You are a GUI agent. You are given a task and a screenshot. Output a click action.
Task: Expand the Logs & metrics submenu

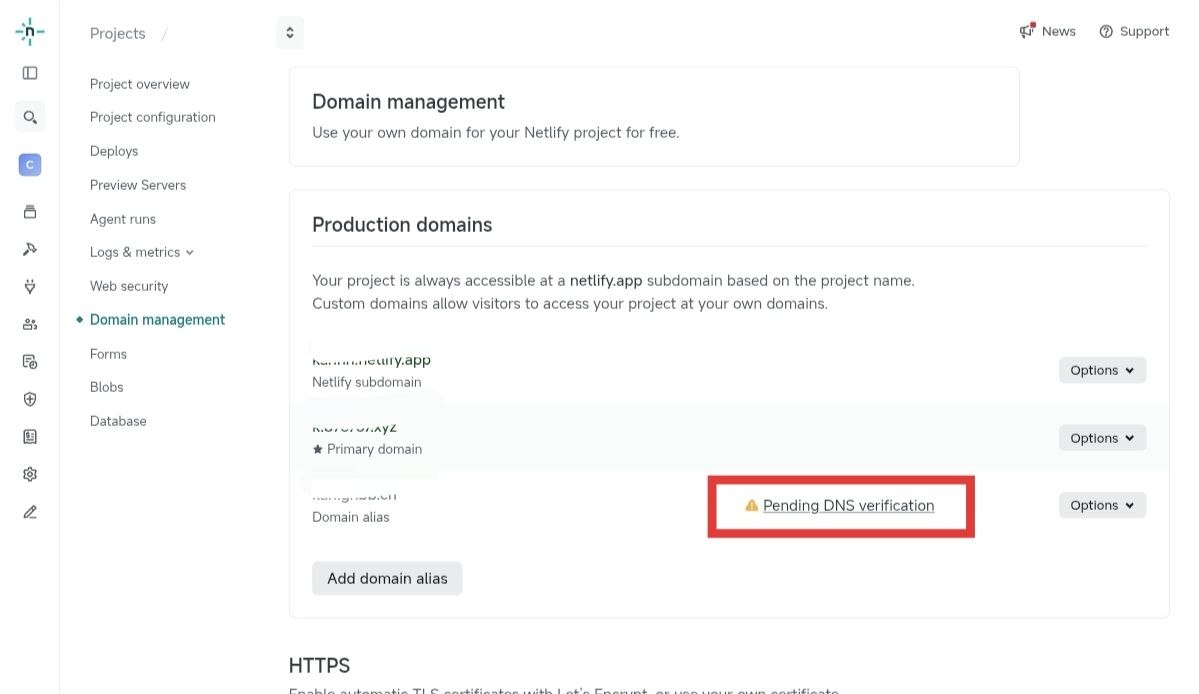click(141, 252)
